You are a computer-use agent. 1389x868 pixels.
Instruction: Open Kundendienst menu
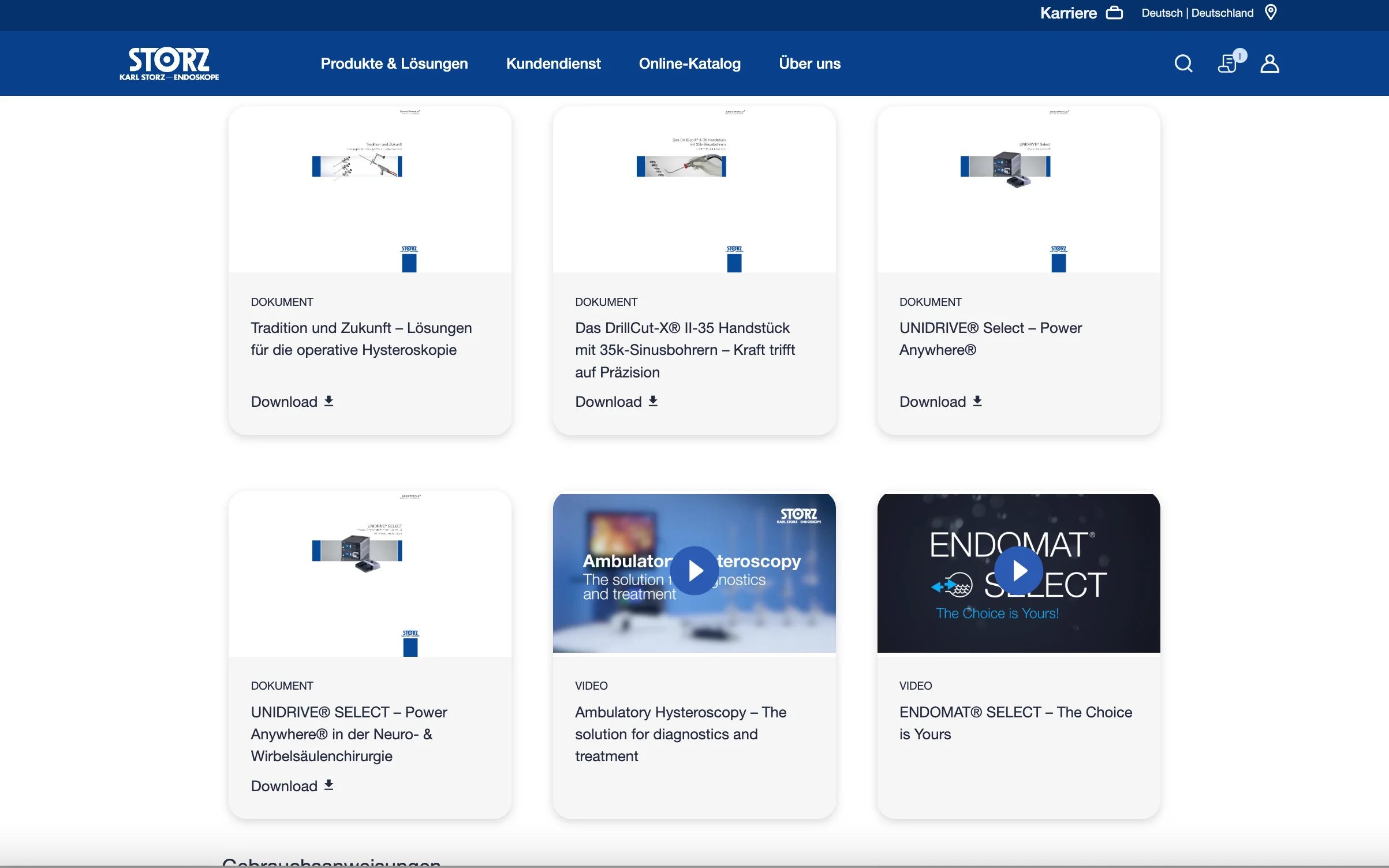(x=553, y=63)
